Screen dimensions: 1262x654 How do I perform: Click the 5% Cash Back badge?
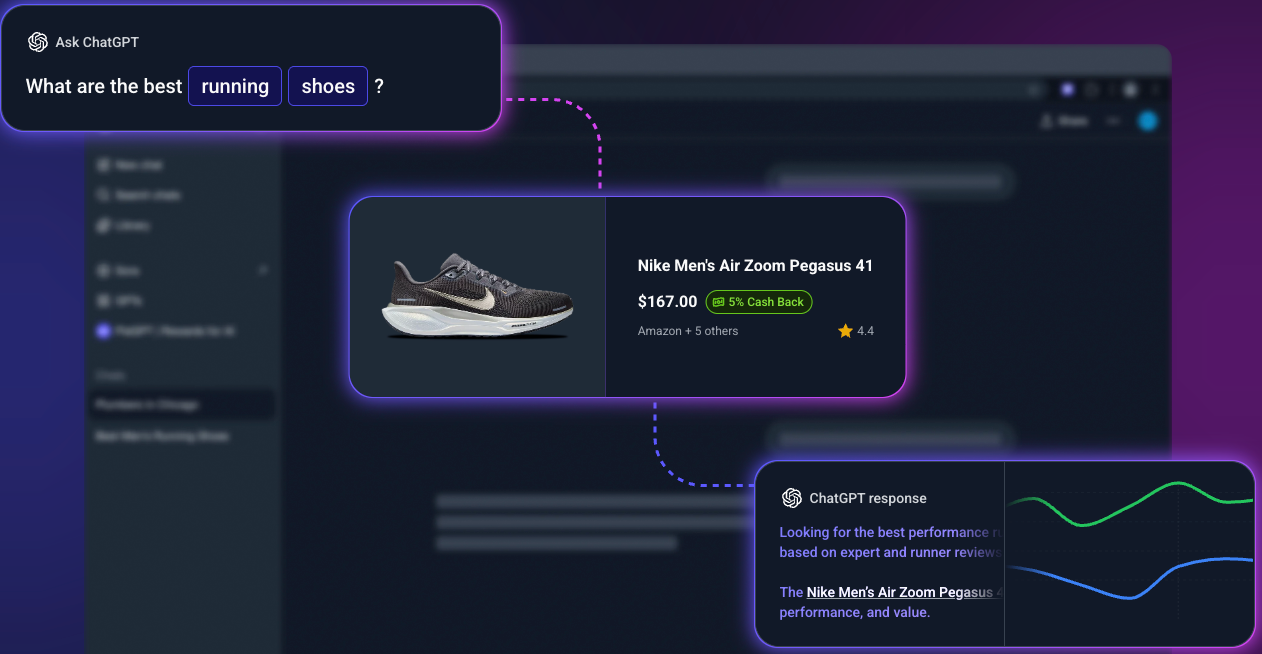(x=759, y=302)
